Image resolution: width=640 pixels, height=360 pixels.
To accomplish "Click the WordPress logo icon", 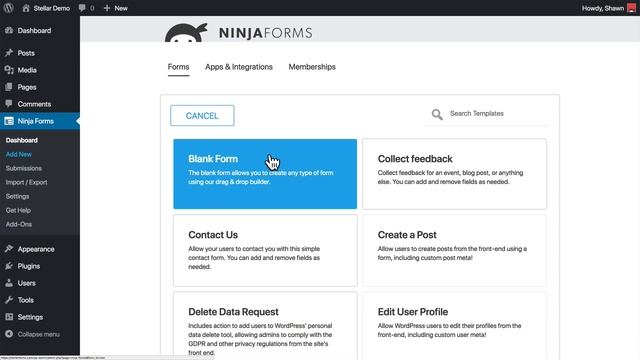I will [x=8, y=8].
